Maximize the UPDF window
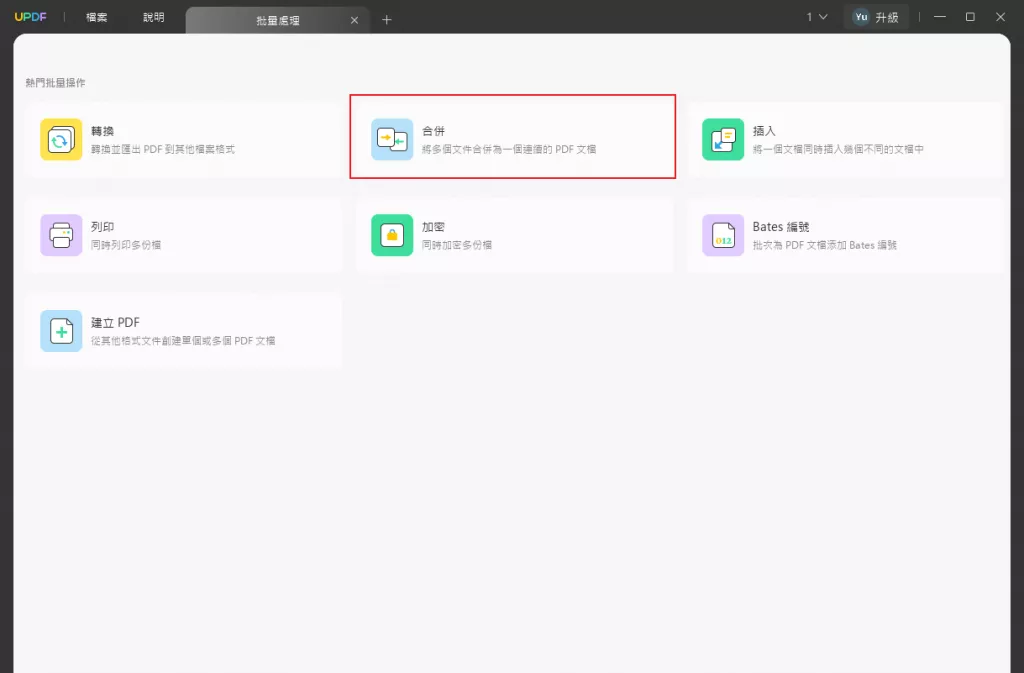 coord(970,17)
